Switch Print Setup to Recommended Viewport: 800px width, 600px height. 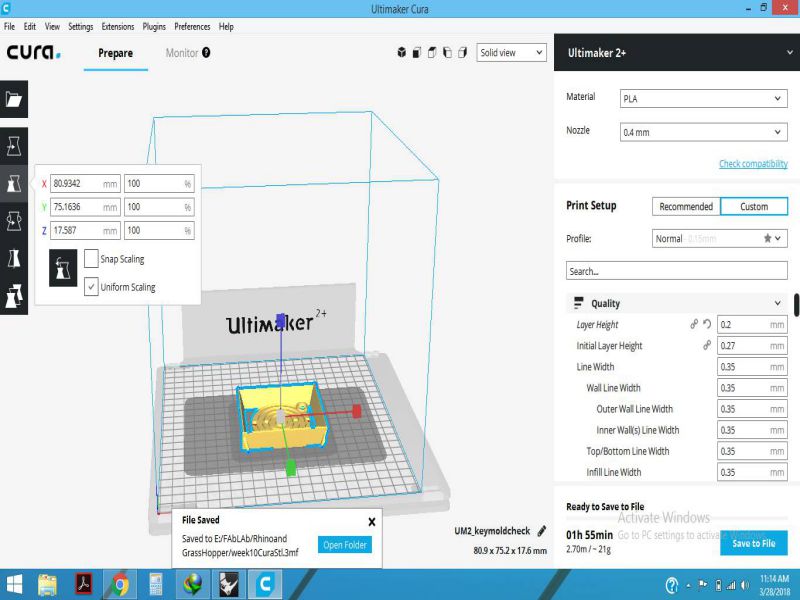[686, 207]
